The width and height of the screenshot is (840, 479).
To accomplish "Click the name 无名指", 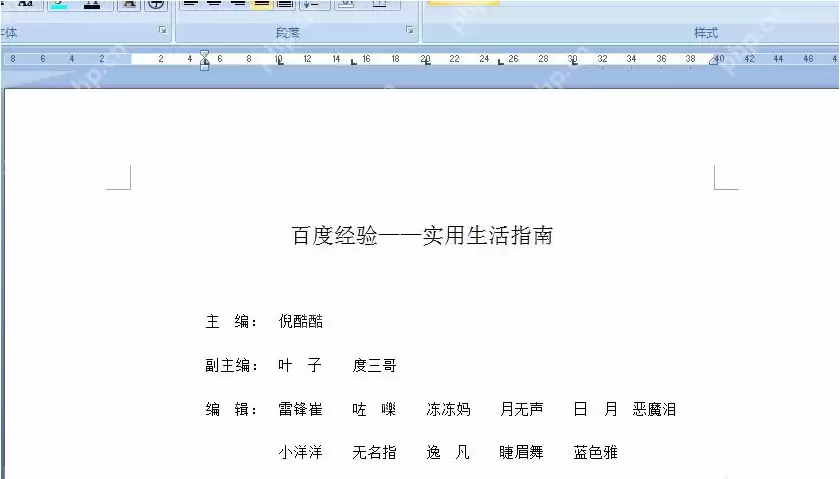I will click(374, 452).
